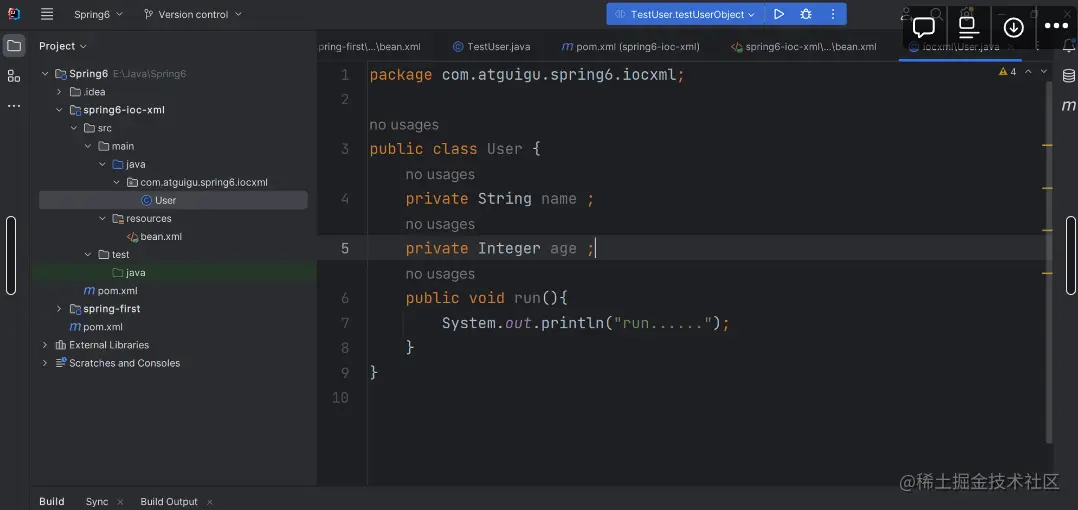
Task: Run TestUser.testUserObject with the play icon
Action: tap(778, 14)
